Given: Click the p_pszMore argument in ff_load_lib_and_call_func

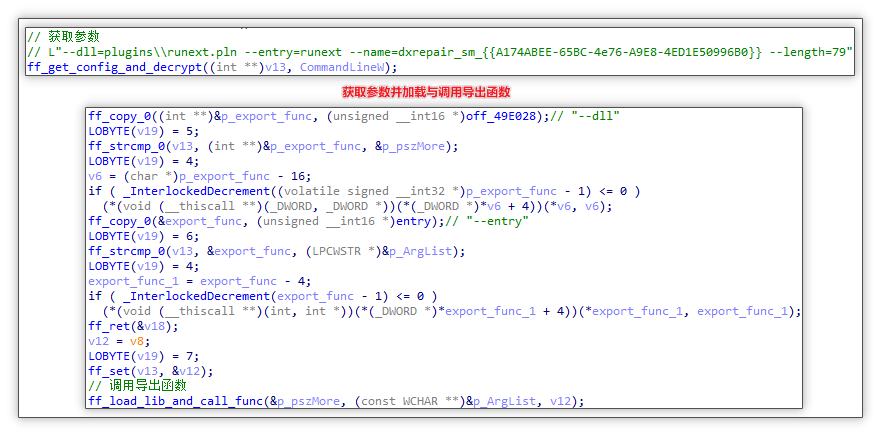Looking at the screenshot, I should (x=308, y=401).
